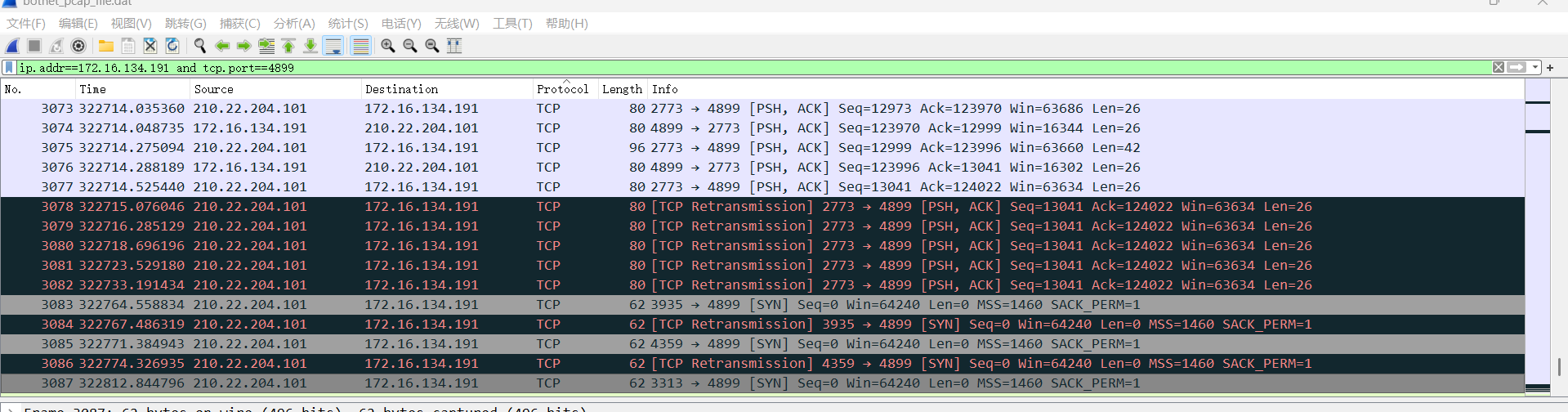Close this capture file icon
The image size is (1568, 412).
[150, 46]
